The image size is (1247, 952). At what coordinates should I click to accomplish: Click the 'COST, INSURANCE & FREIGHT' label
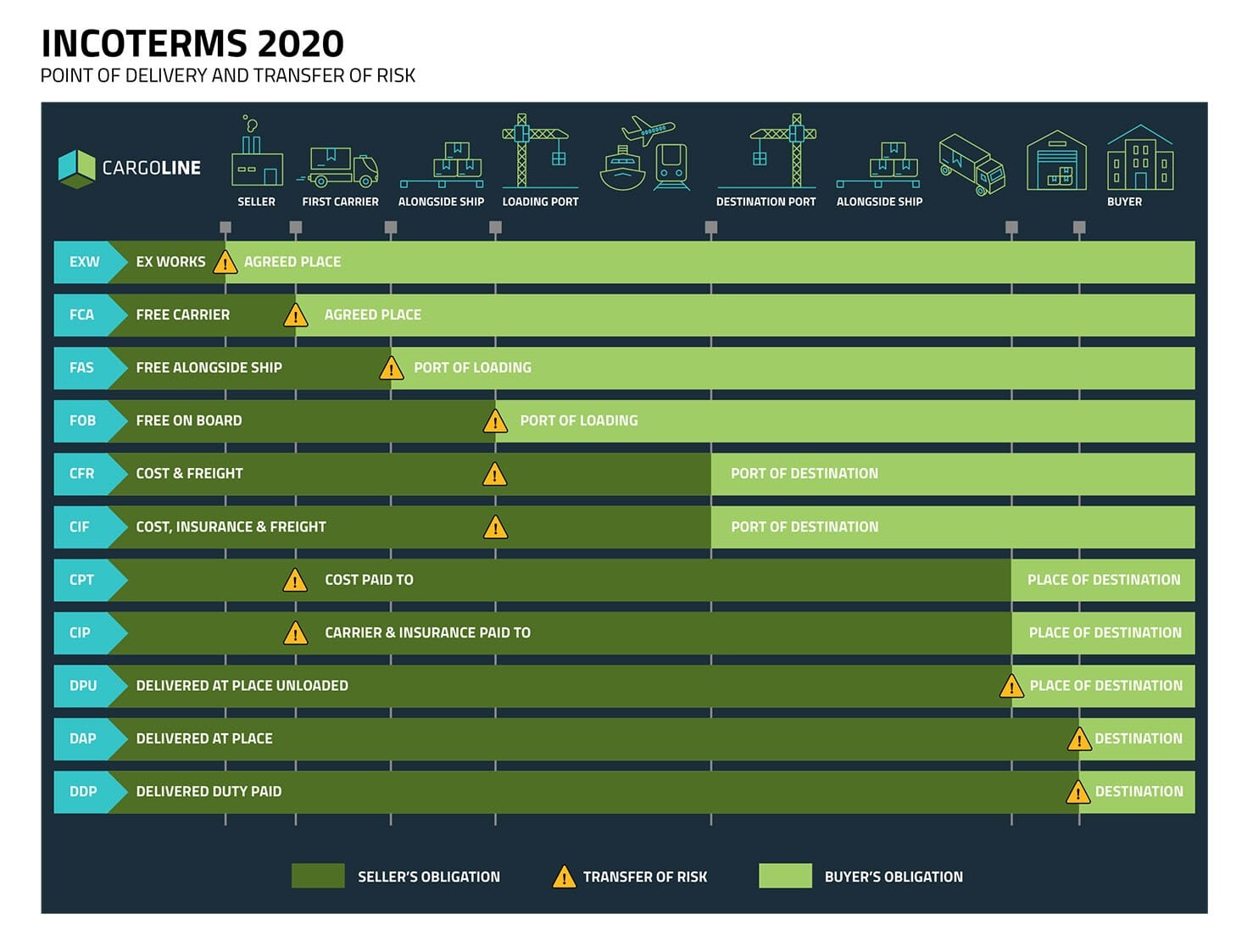[x=231, y=527]
